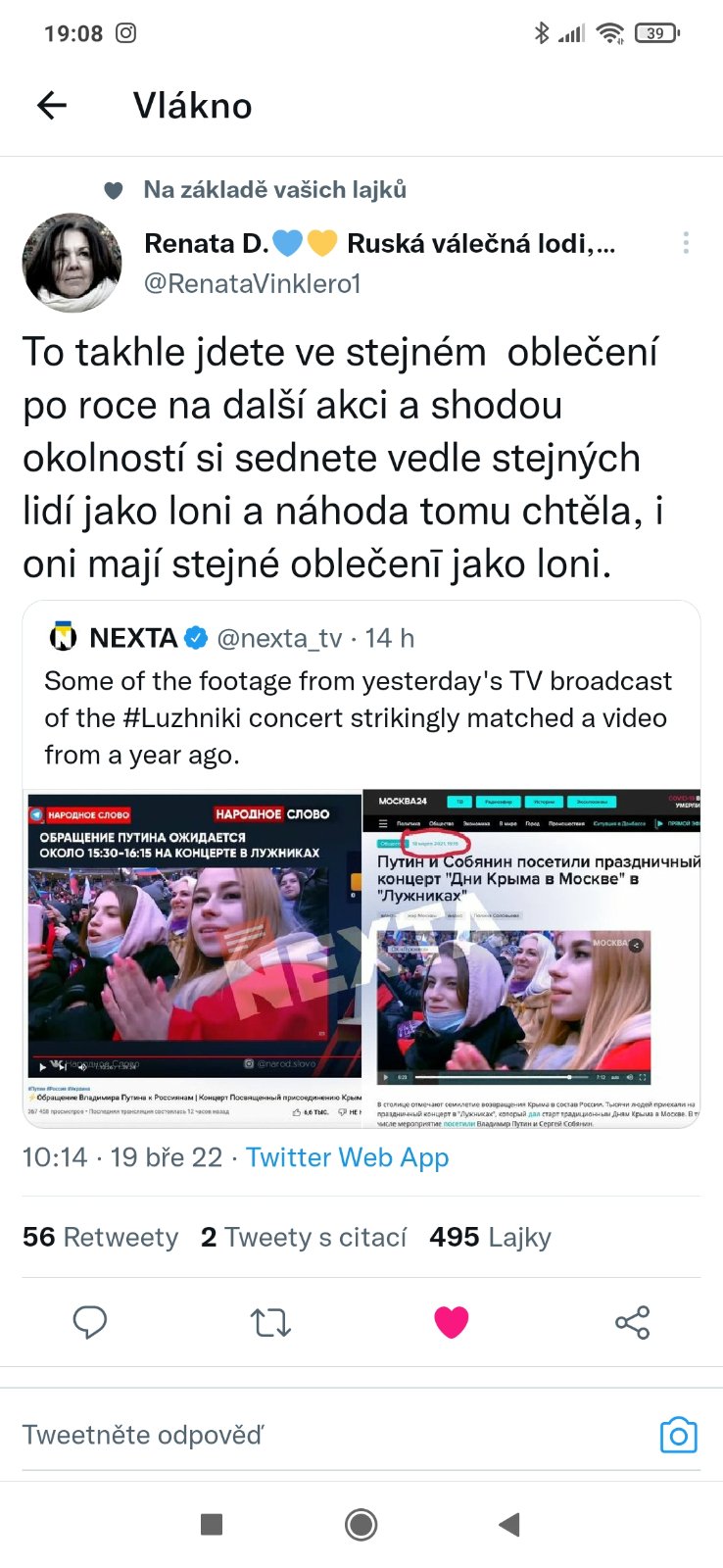Image resolution: width=723 pixels, height=1568 pixels.
Task: View the 56 Retweety list
Action: 101,1237
